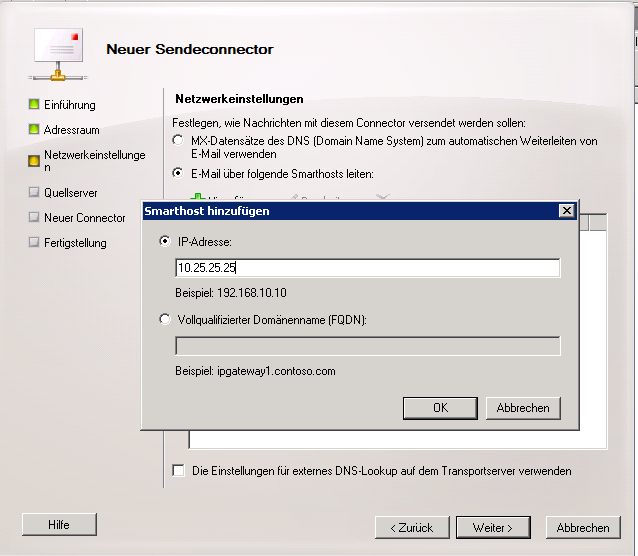Click the disabled FQDN text field

[367, 346]
